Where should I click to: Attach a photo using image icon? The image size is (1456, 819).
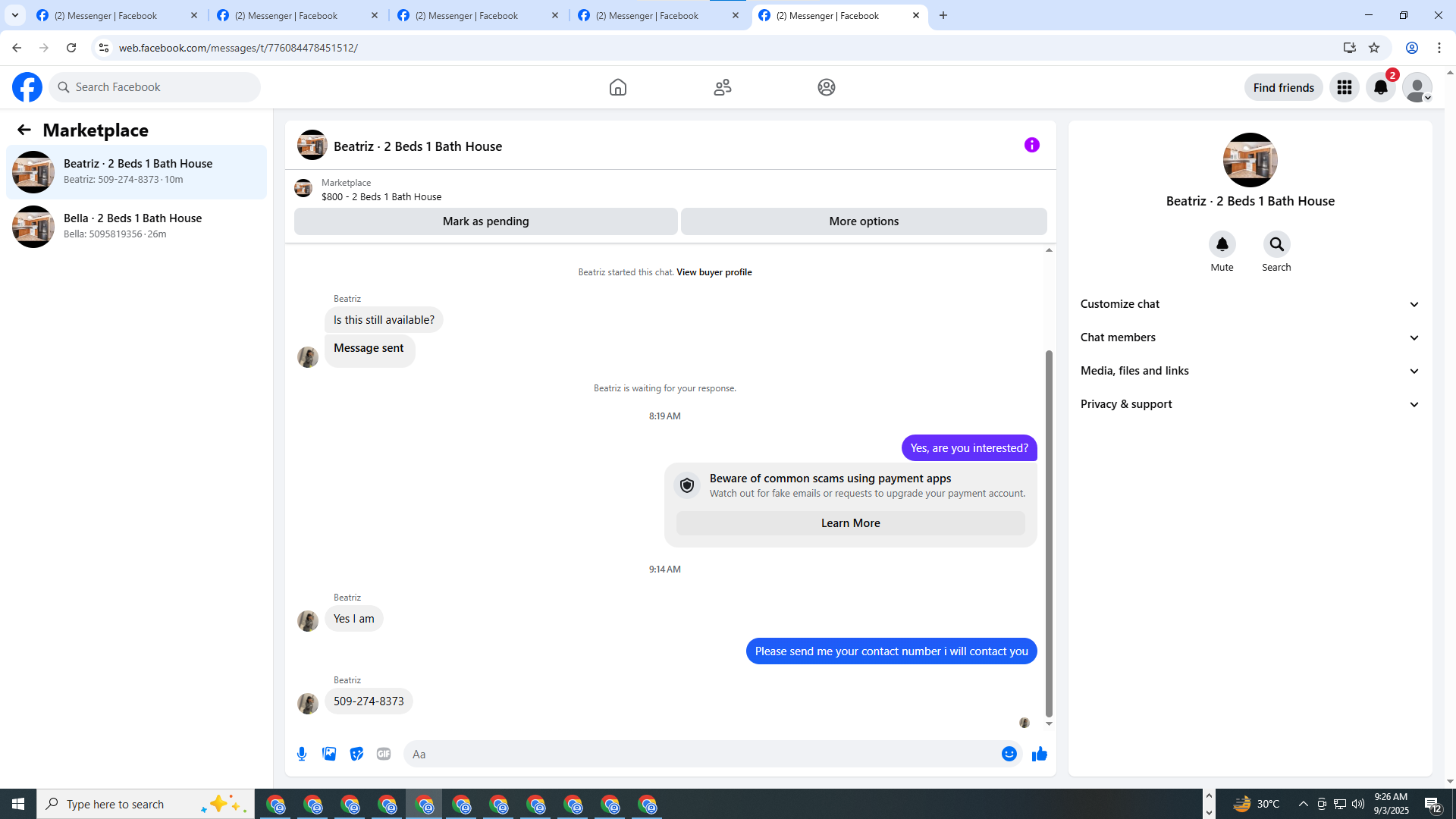click(x=329, y=754)
